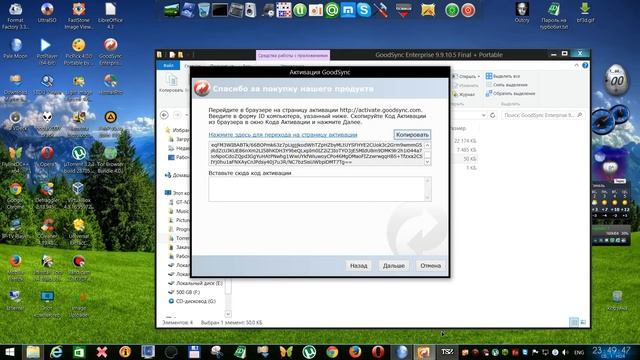640x360 pixels.
Task: Open Mozilla Firefox desktop icon
Action: [16, 268]
